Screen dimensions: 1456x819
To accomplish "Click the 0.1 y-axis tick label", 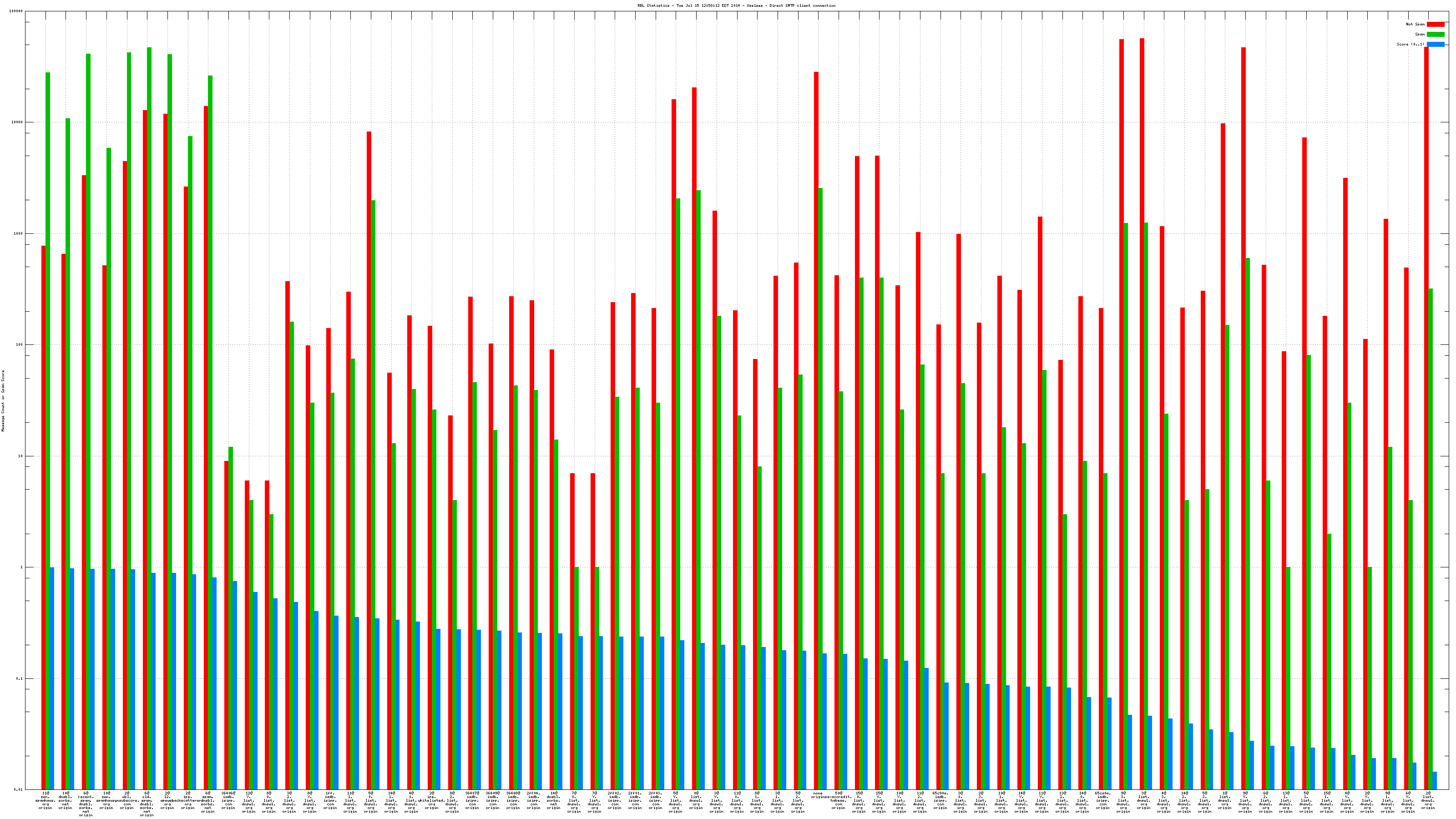I will click(x=20, y=678).
